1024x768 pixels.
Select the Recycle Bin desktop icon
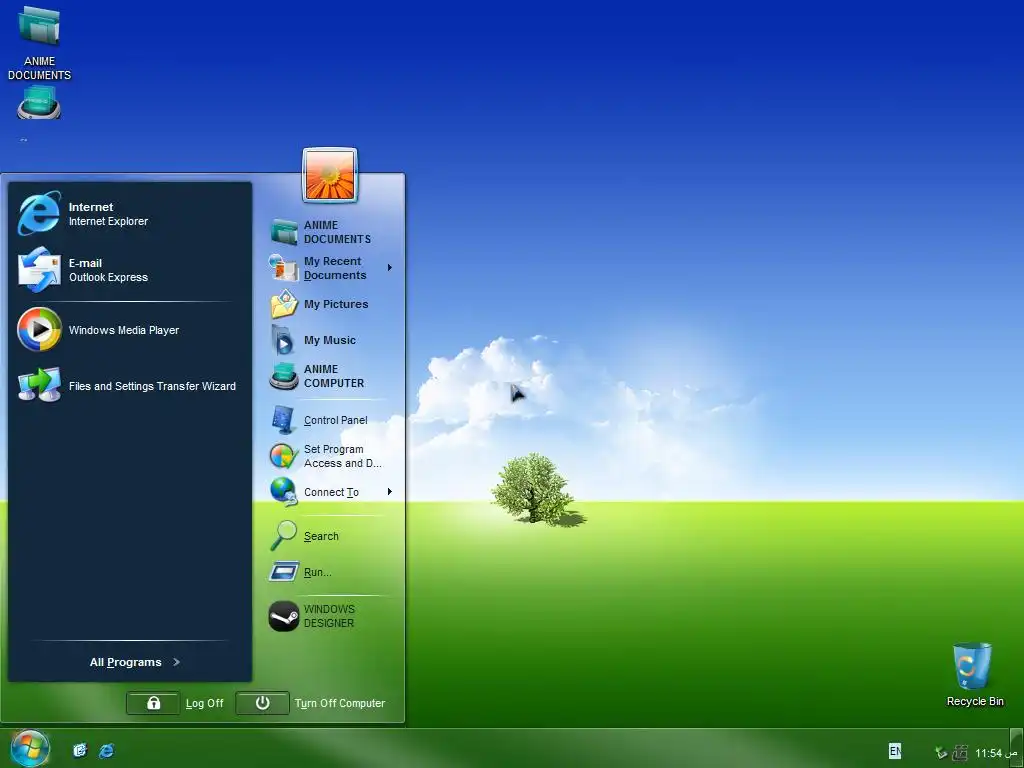(972, 665)
